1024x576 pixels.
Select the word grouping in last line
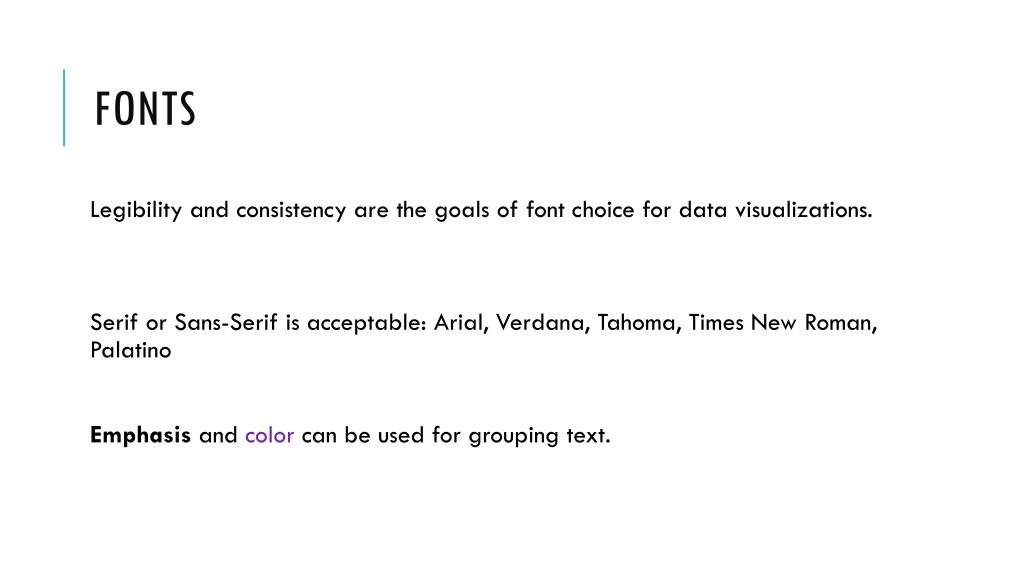click(x=513, y=436)
